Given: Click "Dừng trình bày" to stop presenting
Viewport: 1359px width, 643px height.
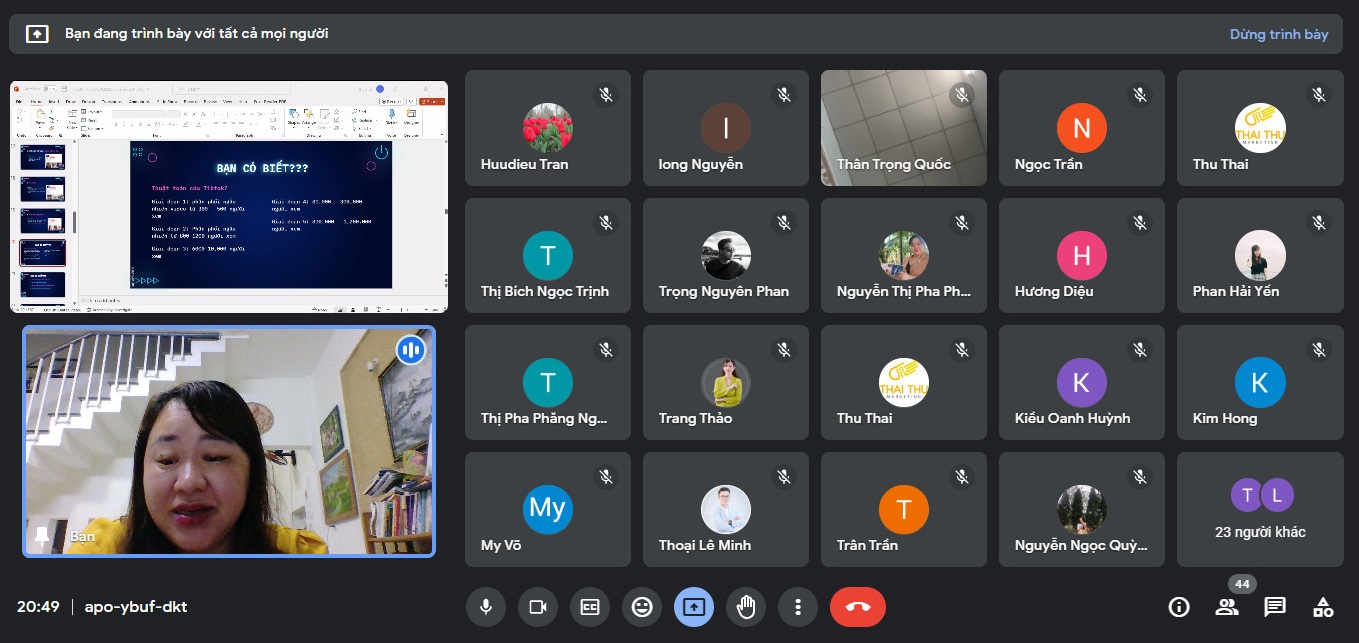Looking at the screenshot, I should tap(1278, 34).
